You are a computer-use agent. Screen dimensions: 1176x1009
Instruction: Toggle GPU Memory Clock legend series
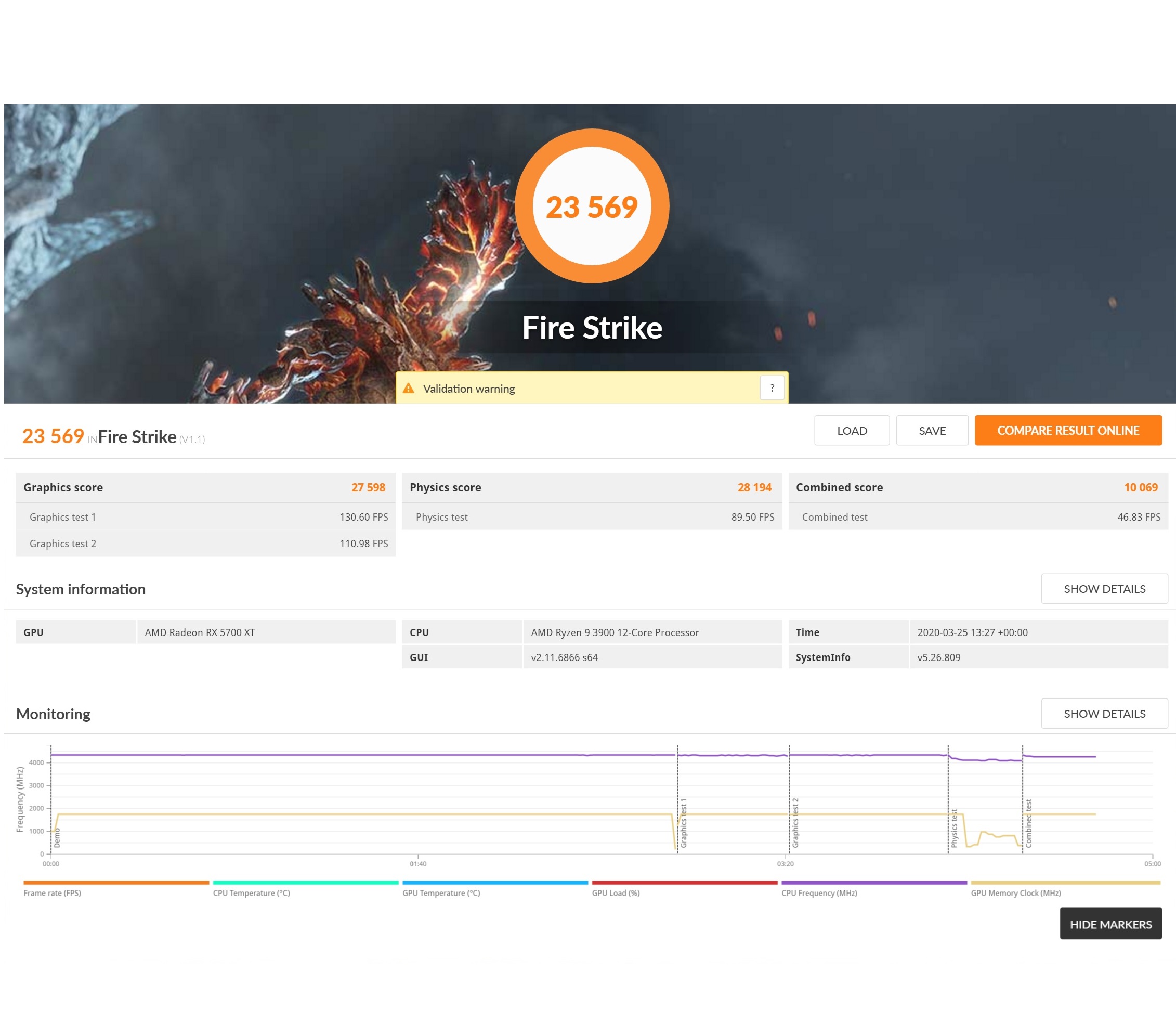pos(1015,893)
